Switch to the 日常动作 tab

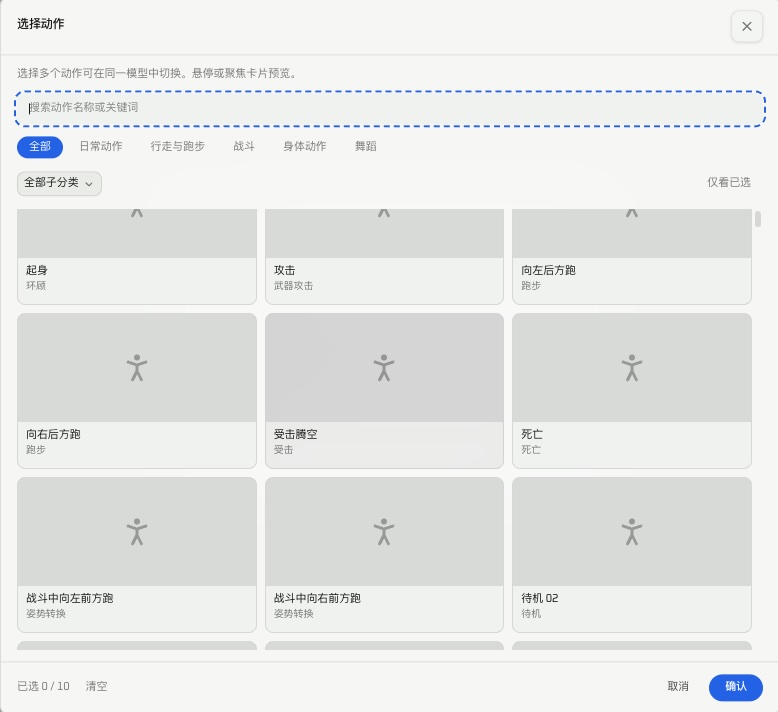coord(101,146)
